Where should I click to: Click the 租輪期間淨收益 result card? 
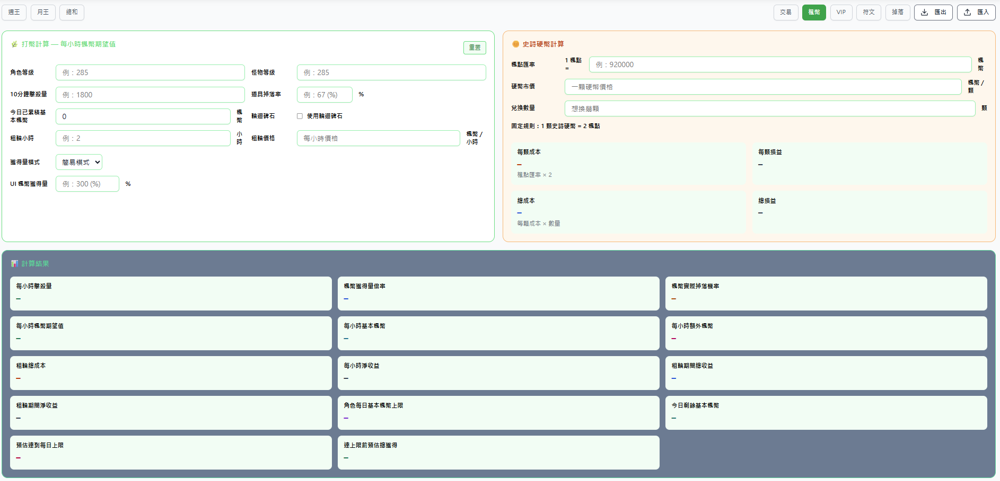(171, 413)
